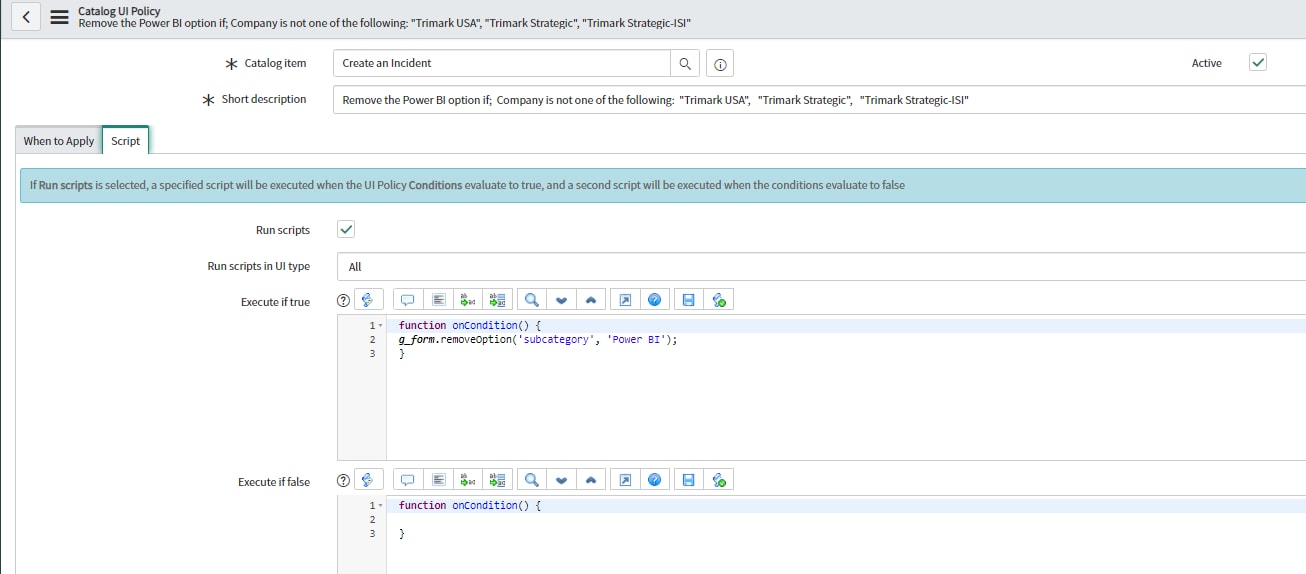This screenshot has height=574, width=1306.
Task: Click the Execute if true field help icon
Action: click(x=344, y=300)
